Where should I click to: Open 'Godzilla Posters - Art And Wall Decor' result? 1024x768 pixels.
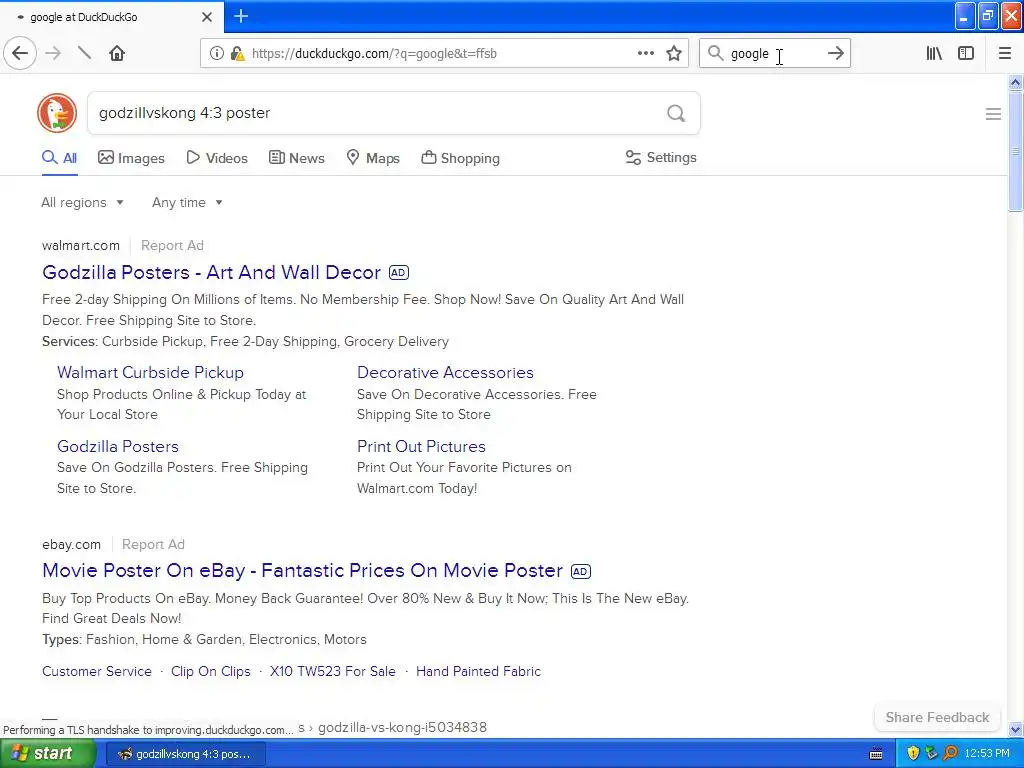211,272
